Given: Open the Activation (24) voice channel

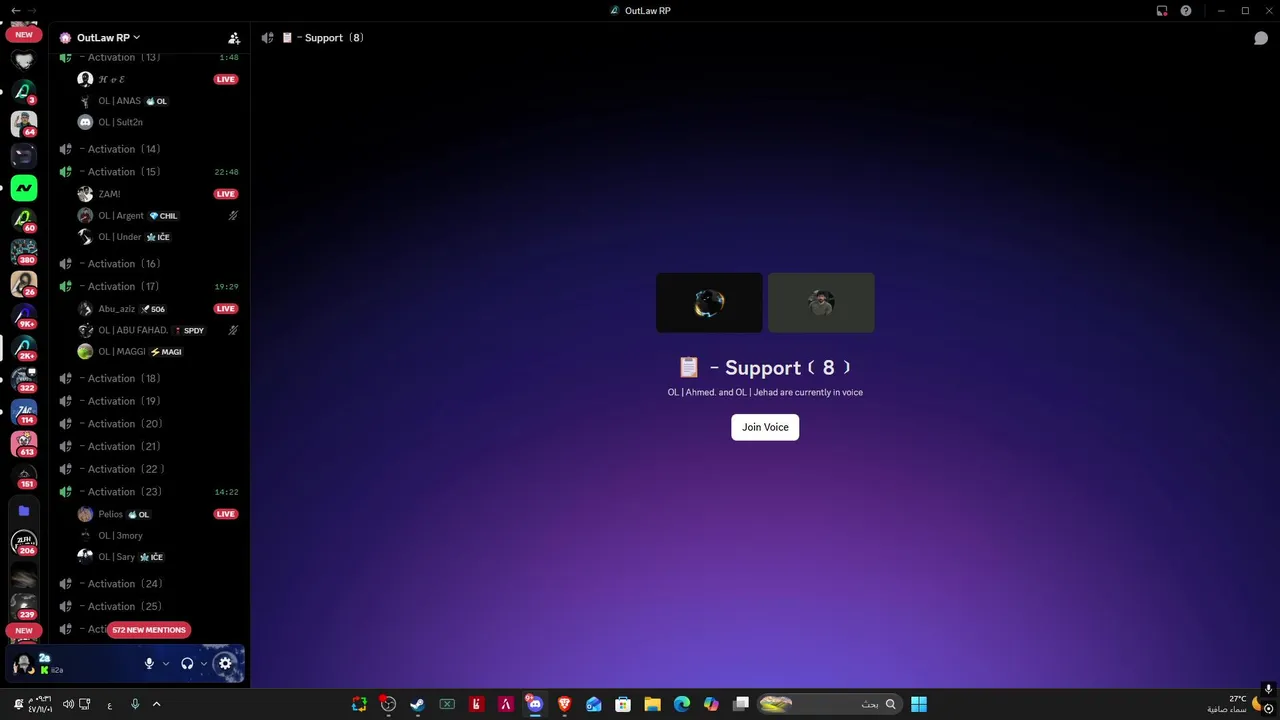Looking at the screenshot, I should (x=148, y=584).
